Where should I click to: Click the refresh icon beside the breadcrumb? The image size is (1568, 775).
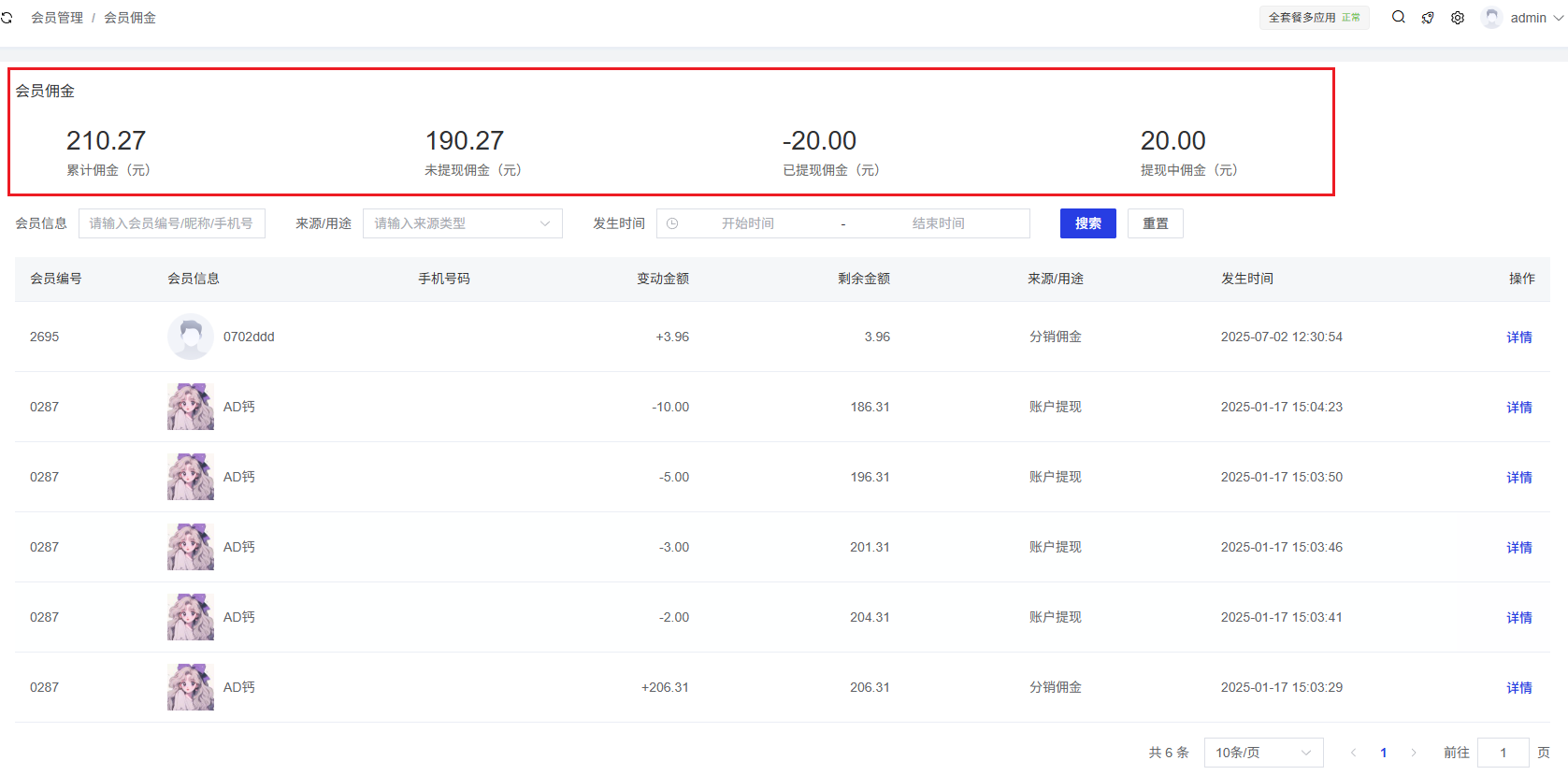[7, 18]
